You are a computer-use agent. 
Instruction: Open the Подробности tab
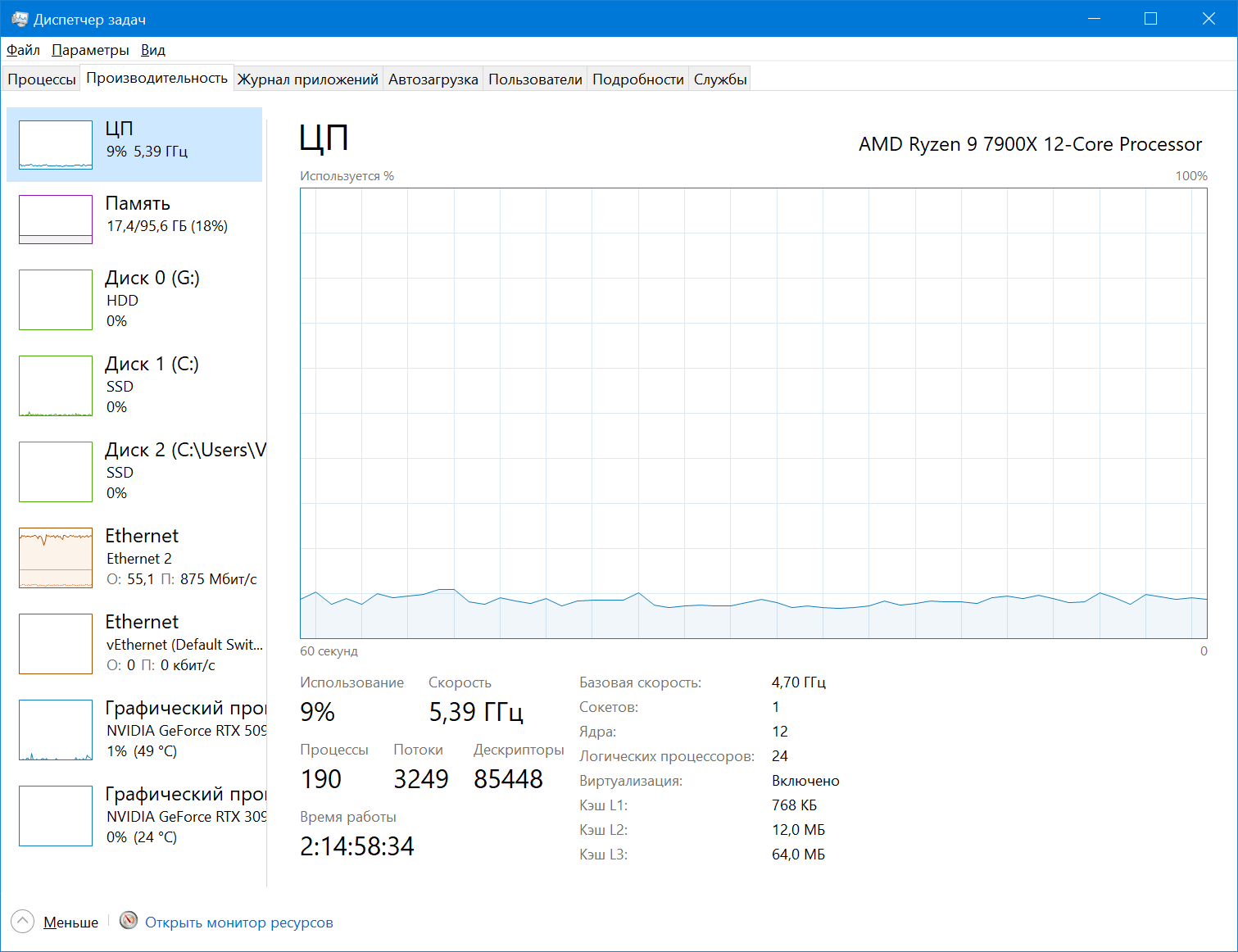(638, 79)
